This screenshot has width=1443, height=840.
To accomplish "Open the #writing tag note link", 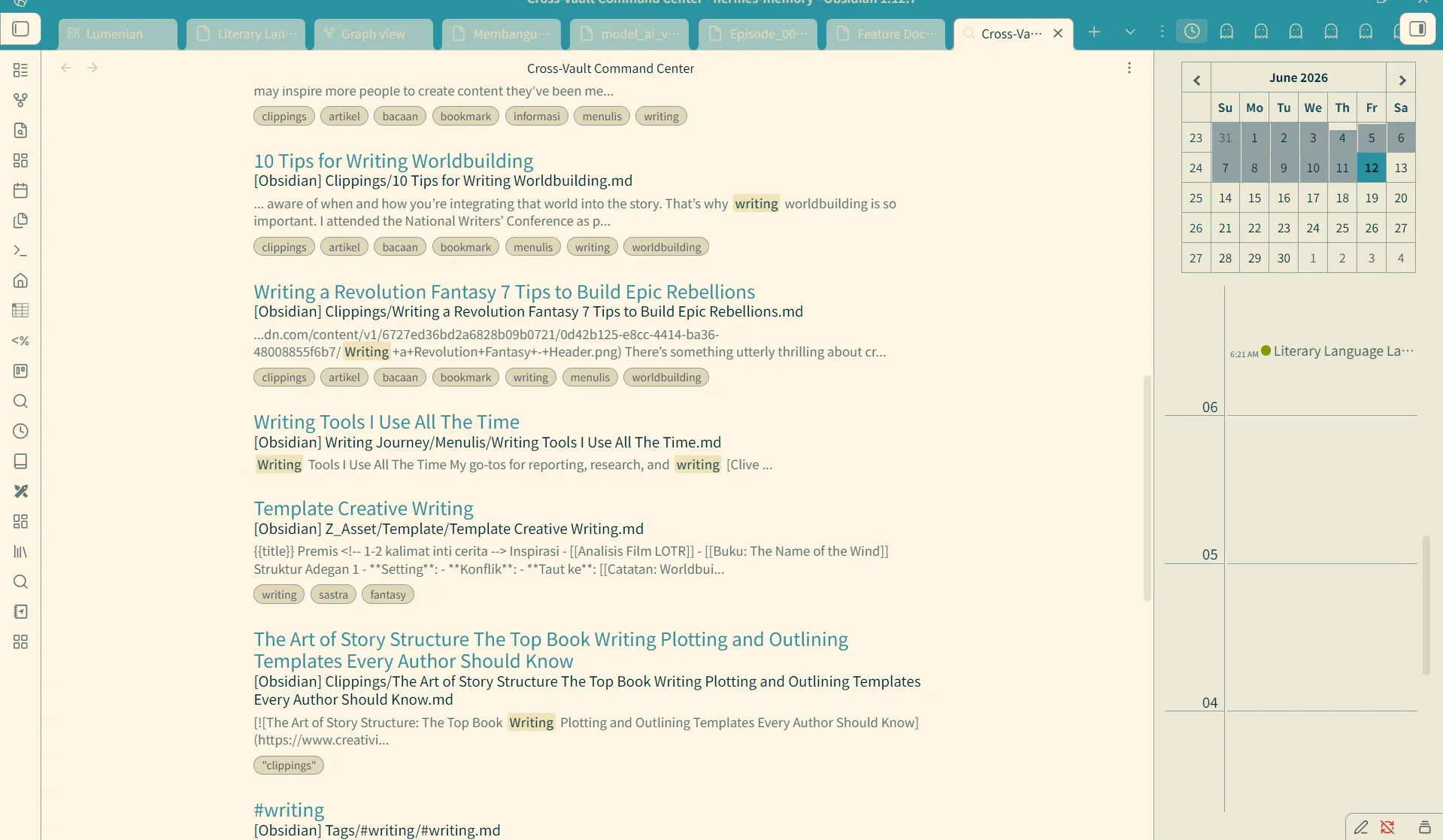I will 289,809.
